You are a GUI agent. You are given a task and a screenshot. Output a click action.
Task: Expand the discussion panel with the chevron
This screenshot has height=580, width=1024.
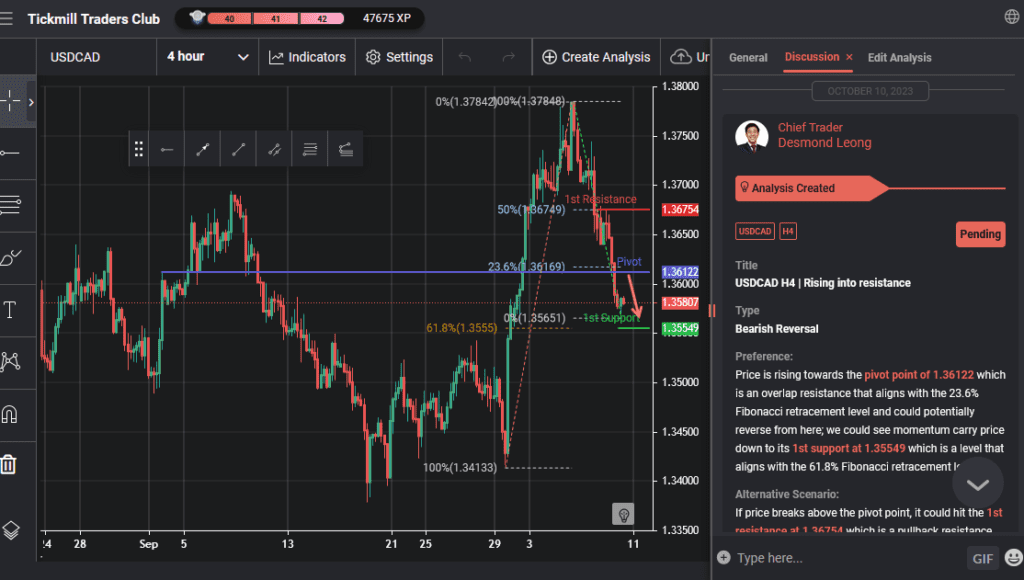point(977,483)
